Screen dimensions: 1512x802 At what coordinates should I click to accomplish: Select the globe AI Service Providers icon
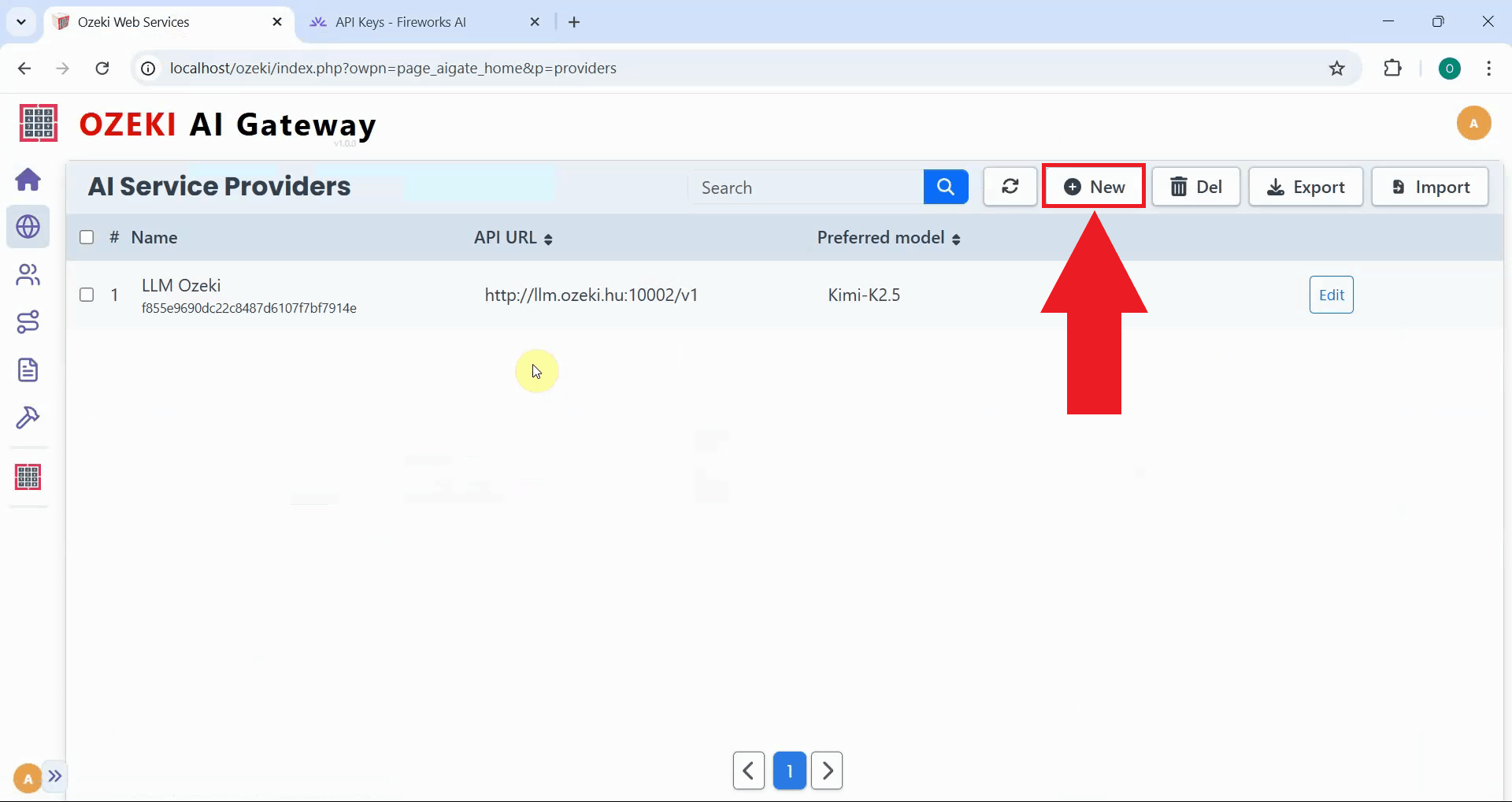tap(28, 227)
